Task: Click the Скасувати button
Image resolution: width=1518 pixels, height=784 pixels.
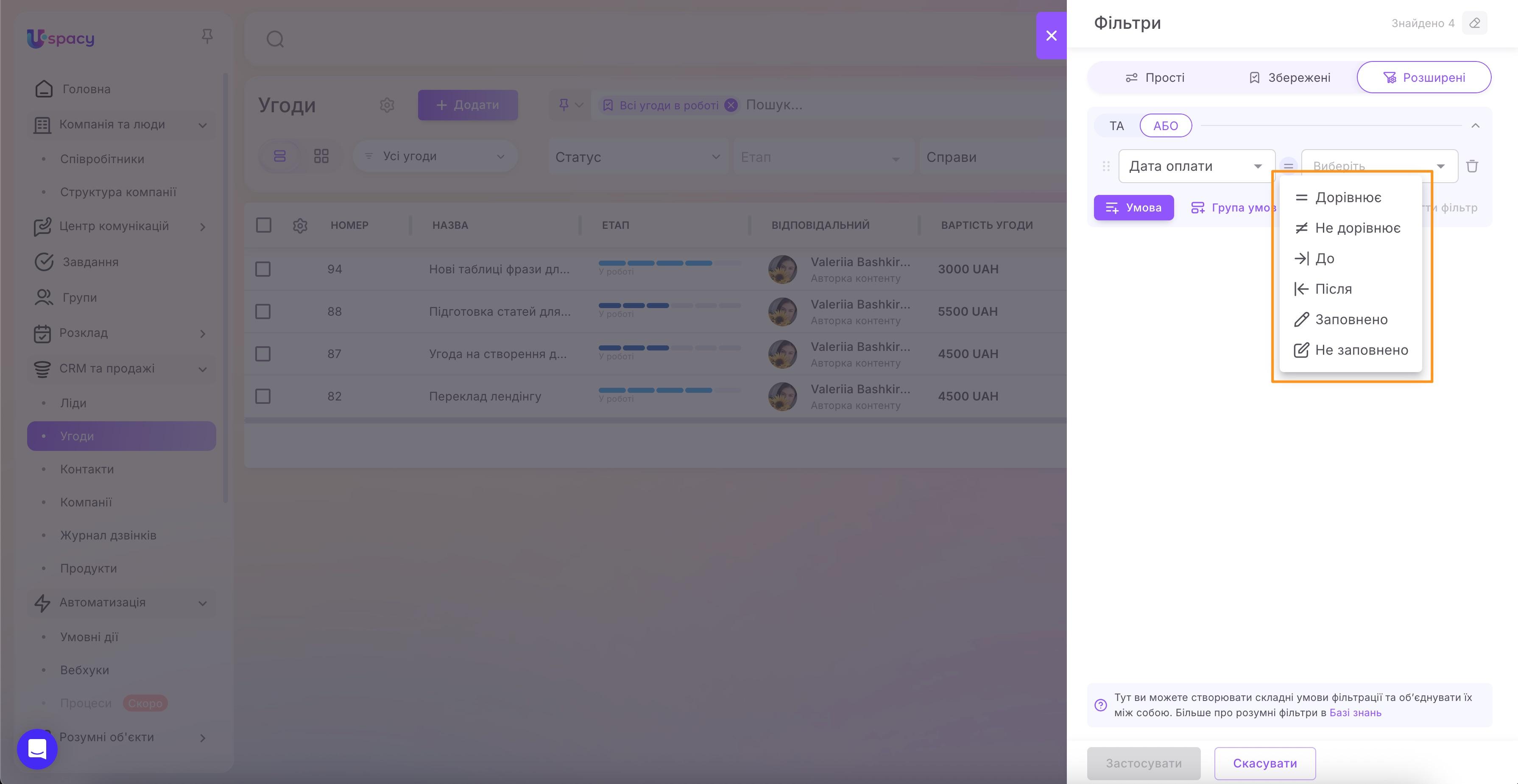Action: (x=1264, y=763)
